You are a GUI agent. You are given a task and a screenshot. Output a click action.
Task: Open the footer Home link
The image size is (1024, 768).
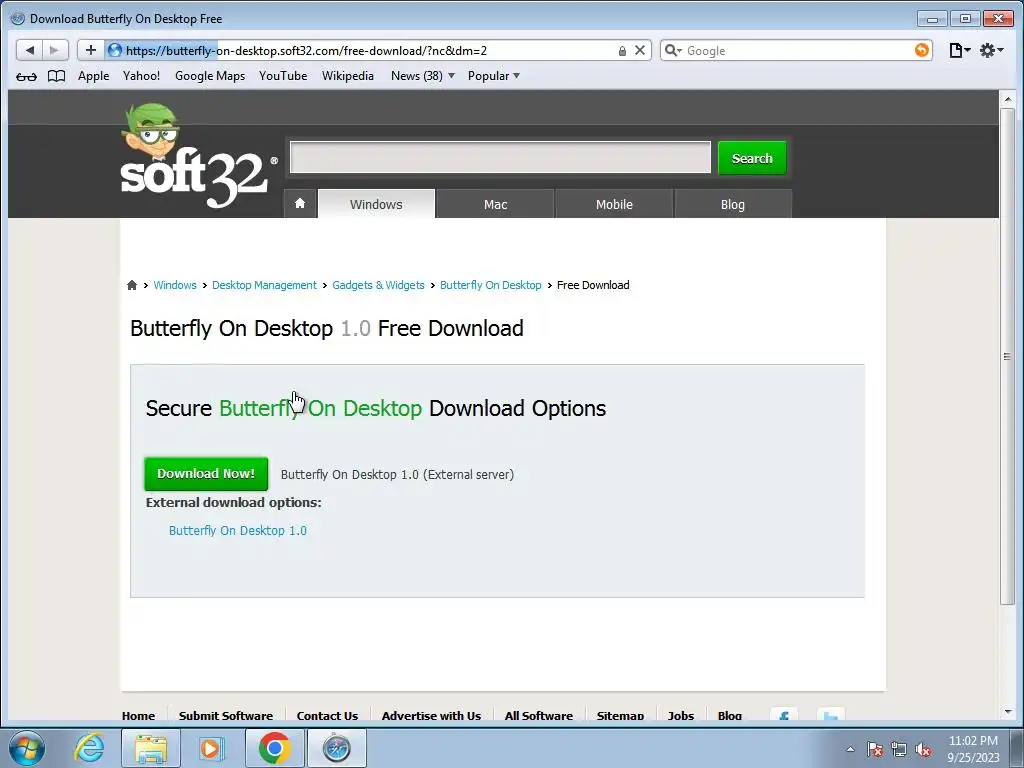138,716
